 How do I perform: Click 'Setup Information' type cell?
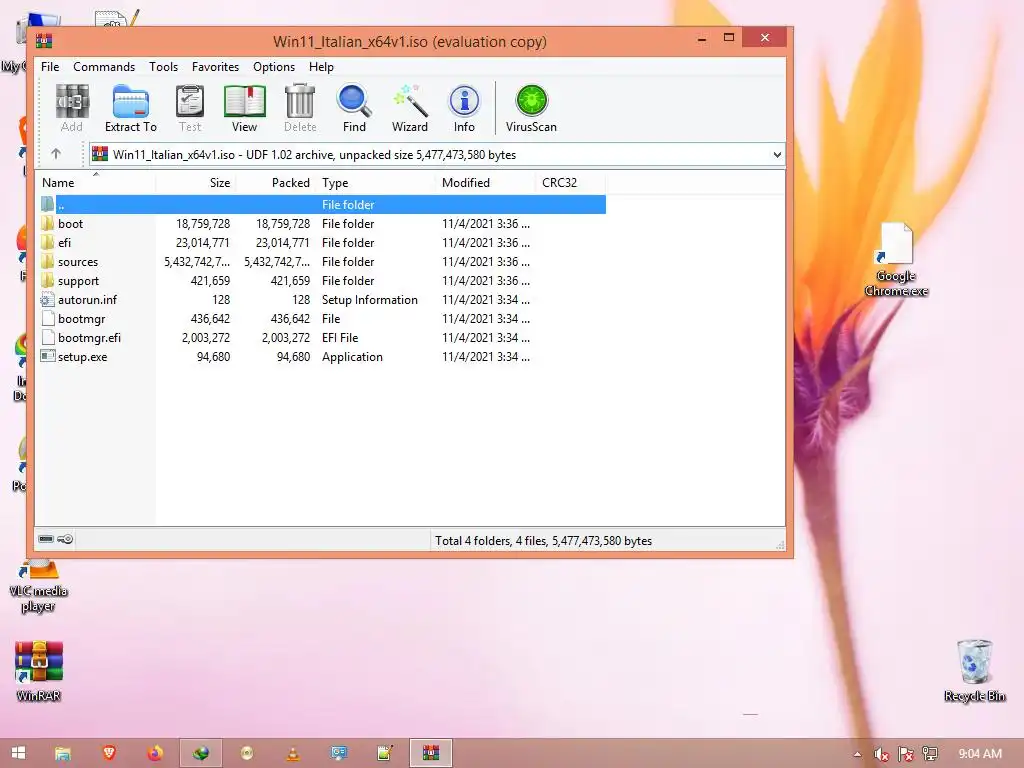pyautogui.click(x=370, y=300)
